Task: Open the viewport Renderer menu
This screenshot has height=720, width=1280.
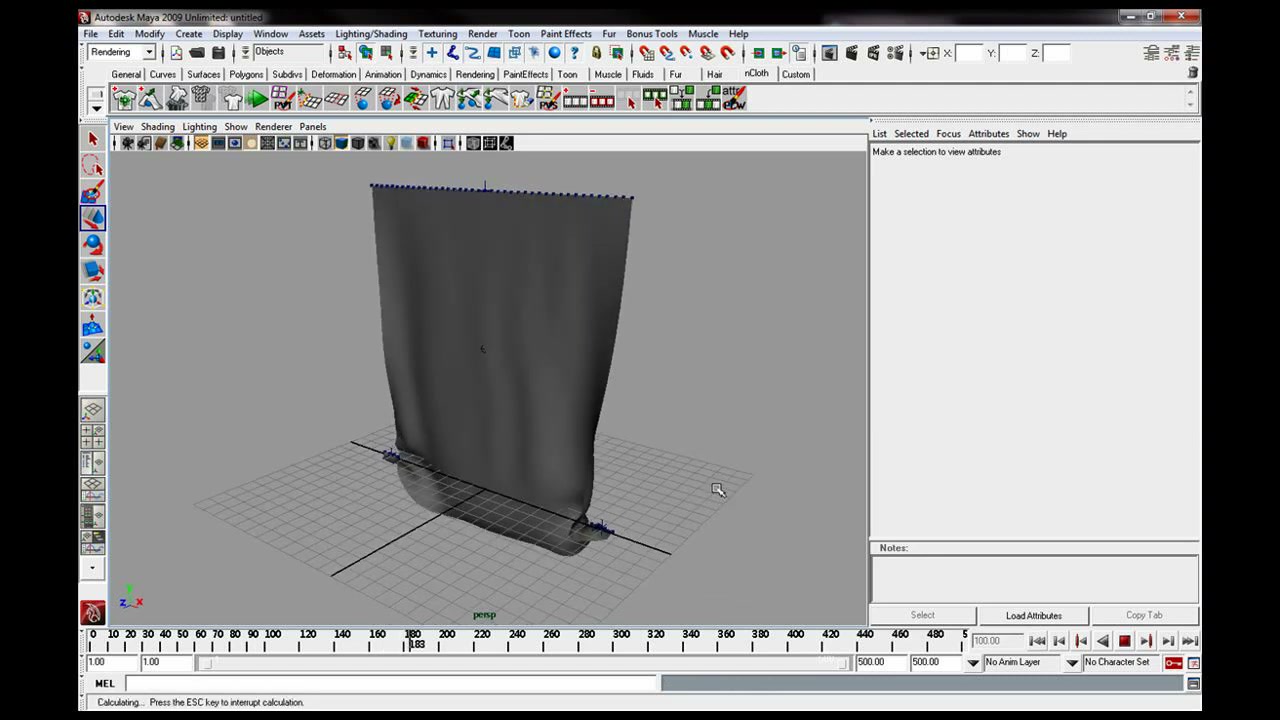Action: click(273, 127)
